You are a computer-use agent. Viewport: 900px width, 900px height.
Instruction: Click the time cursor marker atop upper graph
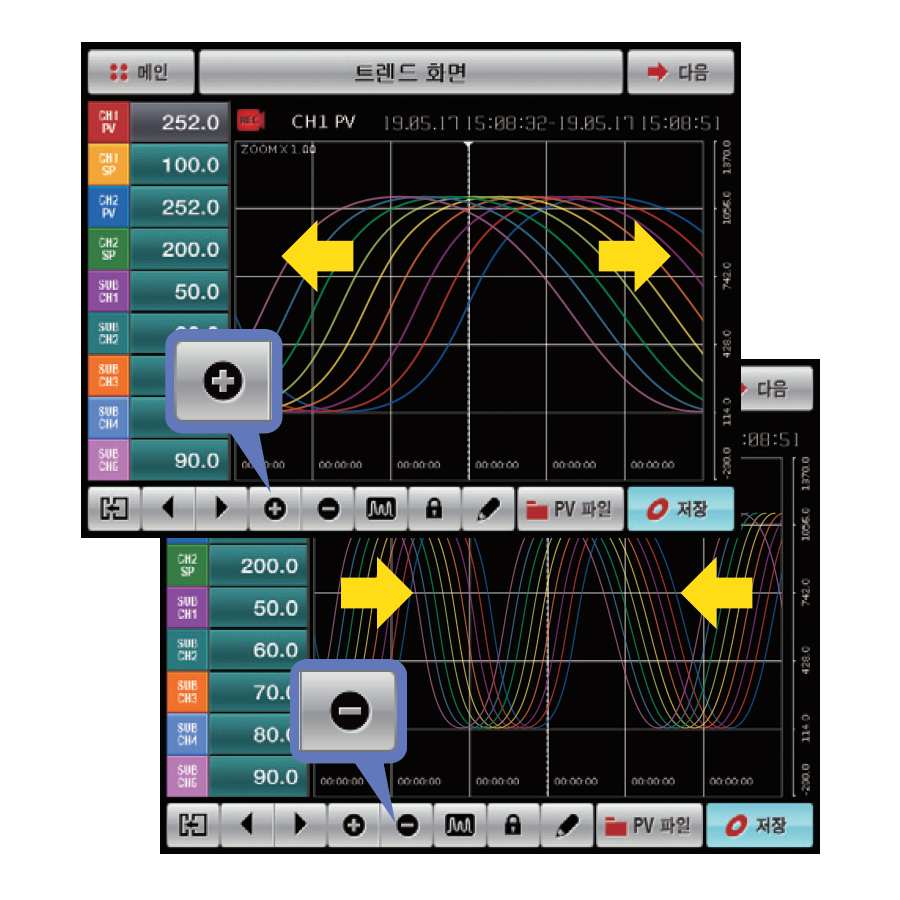468,145
